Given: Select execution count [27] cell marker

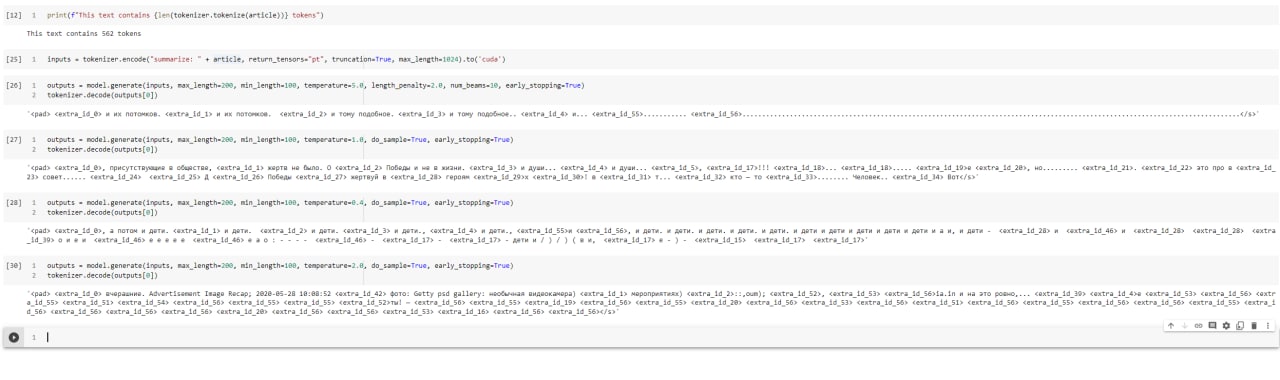Looking at the screenshot, I should pos(13,139).
